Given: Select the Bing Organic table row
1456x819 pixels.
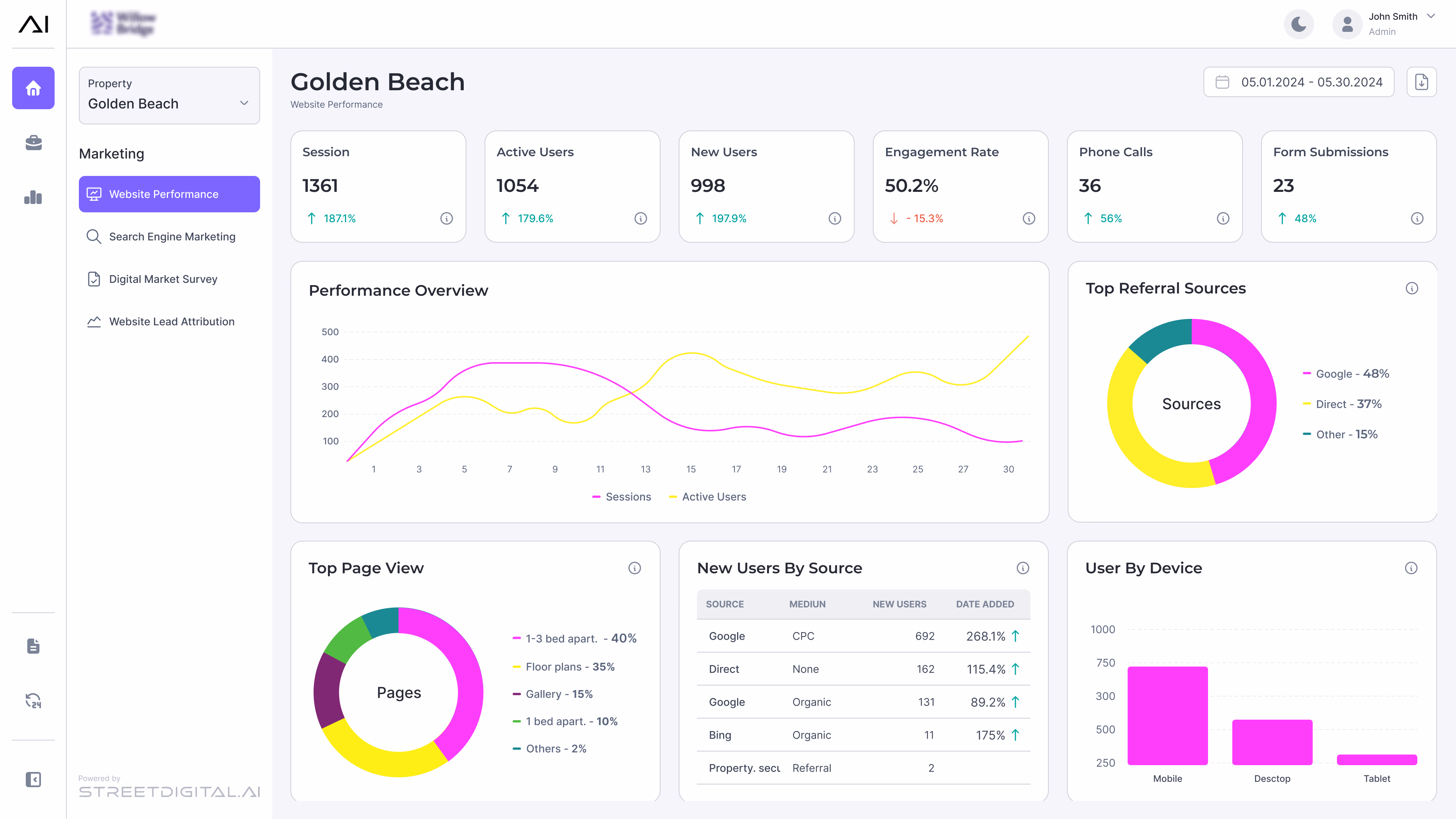Looking at the screenshot, I should pos(864,735).
